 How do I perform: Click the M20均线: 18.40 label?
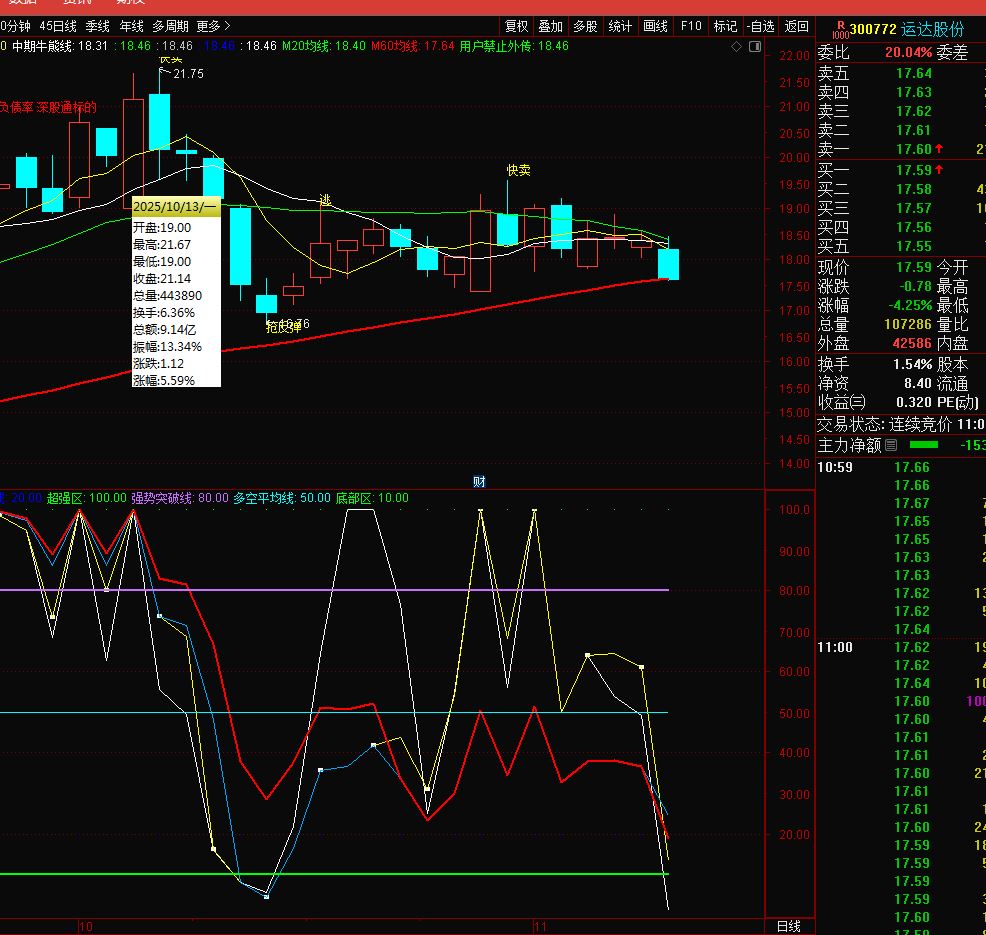[x=323, y=46]
